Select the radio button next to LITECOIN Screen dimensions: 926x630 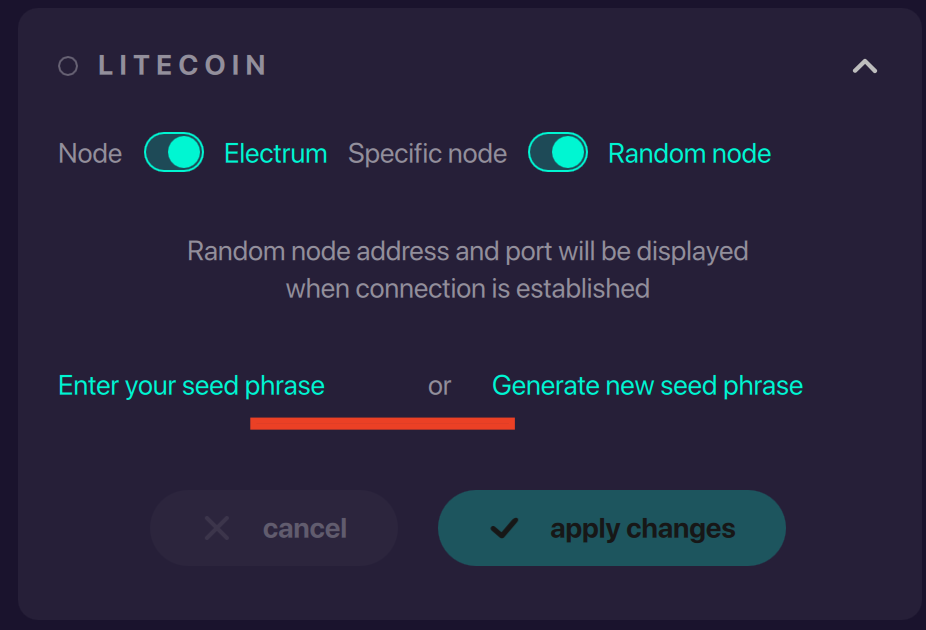point(67,65)
